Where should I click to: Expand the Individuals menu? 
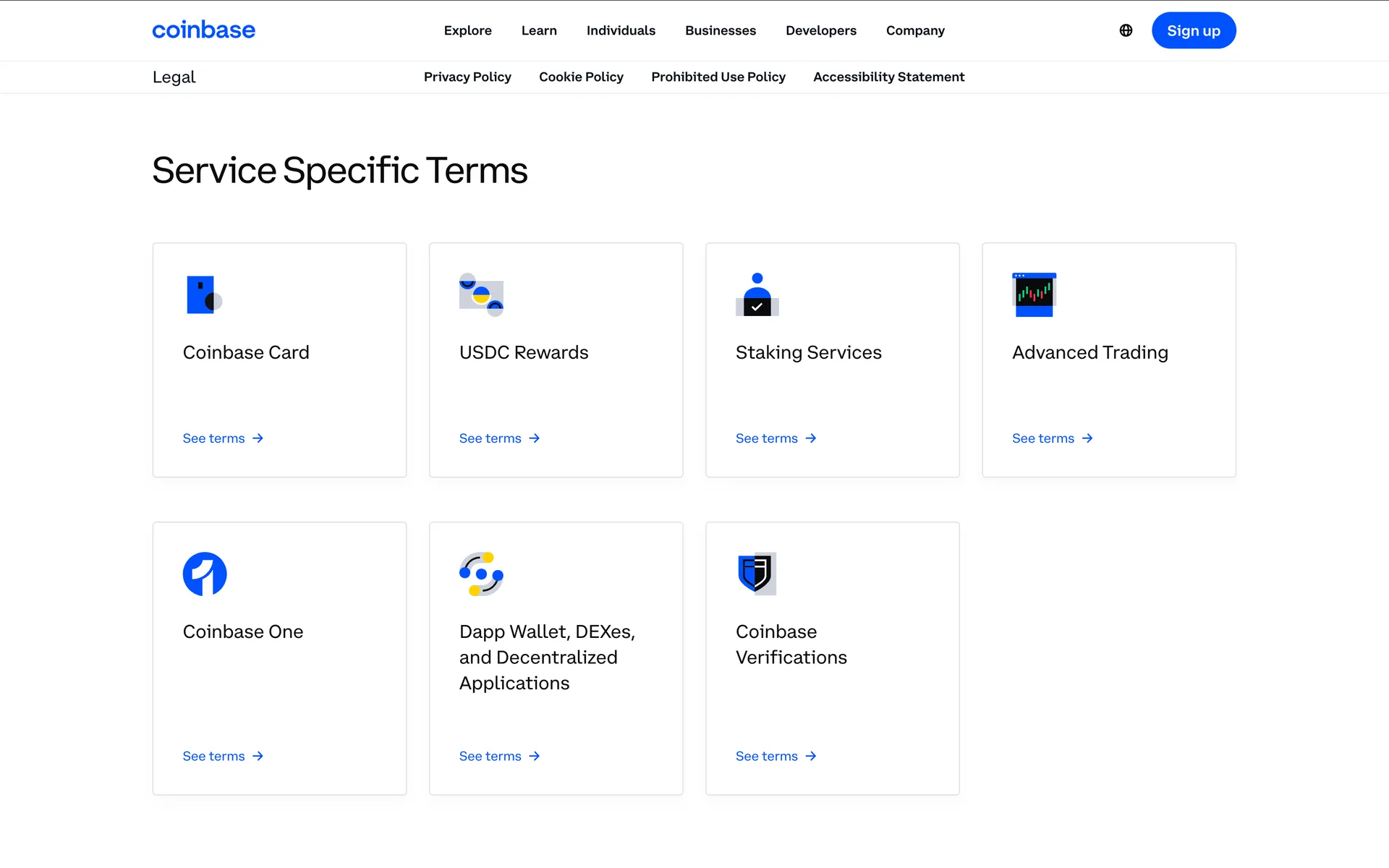point(621,30)
